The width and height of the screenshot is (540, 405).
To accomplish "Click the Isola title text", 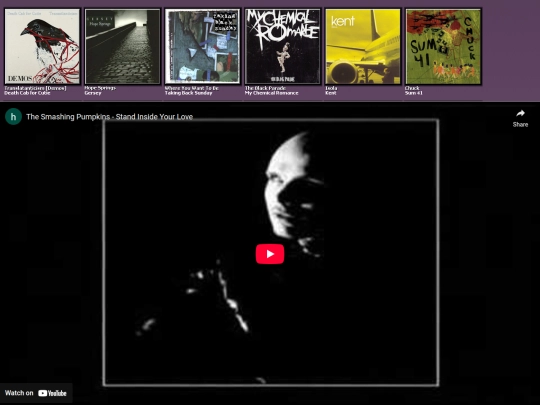I will (331, 88).
